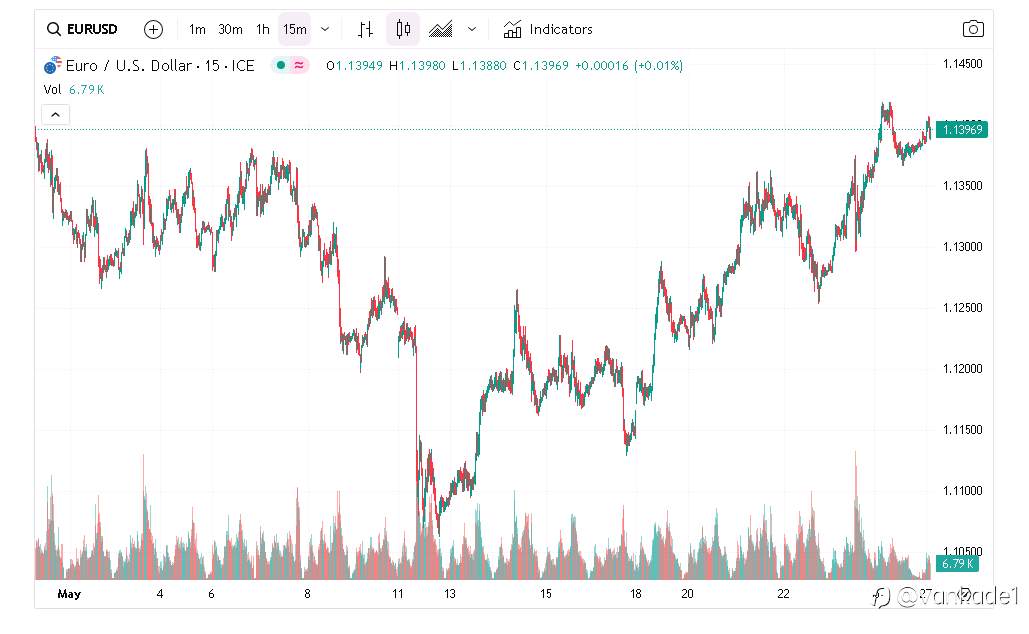Screen dimensions: 1029x634
Task: Expand the chart style dropdown arrow
Action: 472,30
